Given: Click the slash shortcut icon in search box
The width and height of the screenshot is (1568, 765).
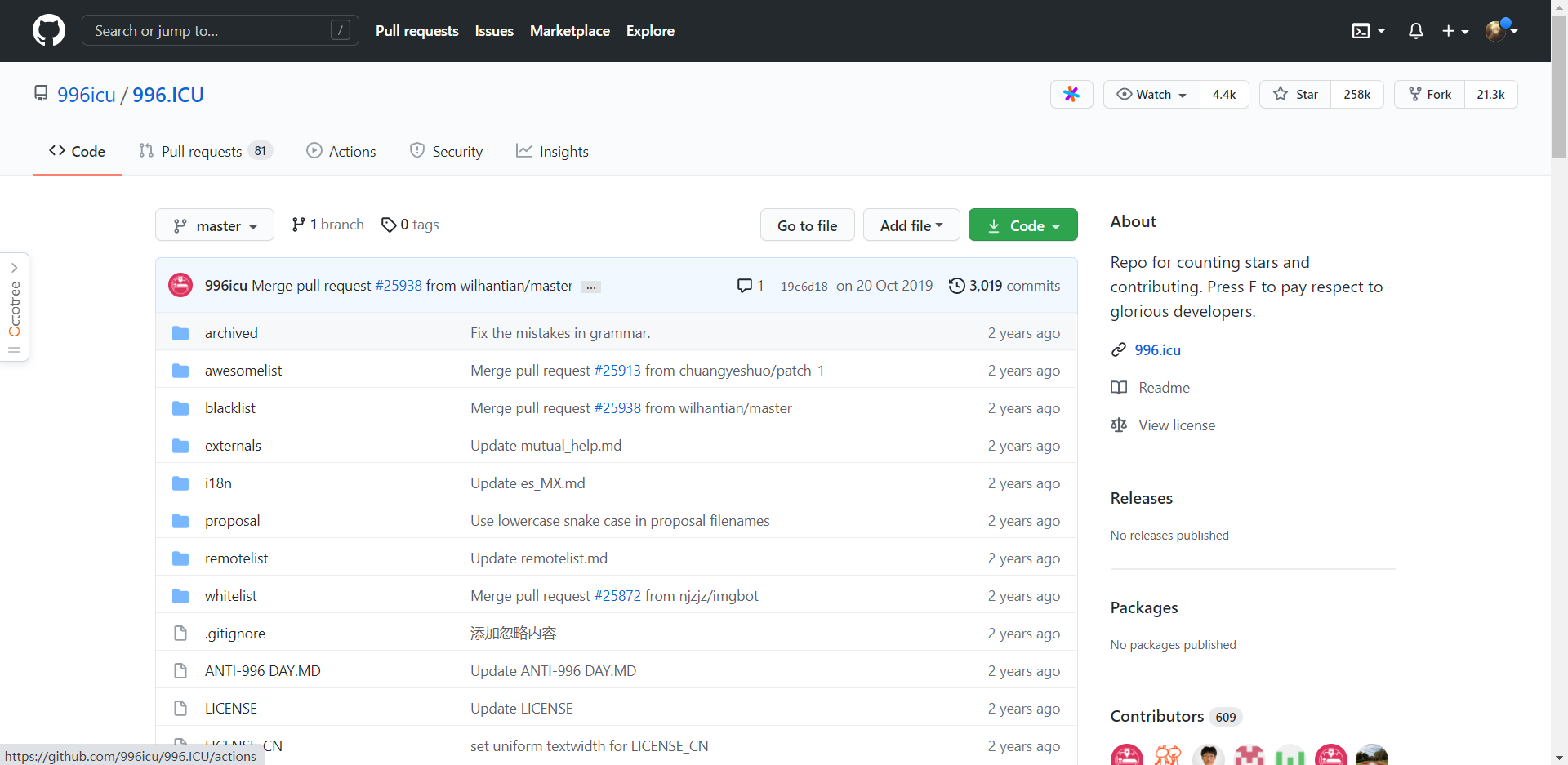Looking at the screenshot, I should [x=341, y=30].
